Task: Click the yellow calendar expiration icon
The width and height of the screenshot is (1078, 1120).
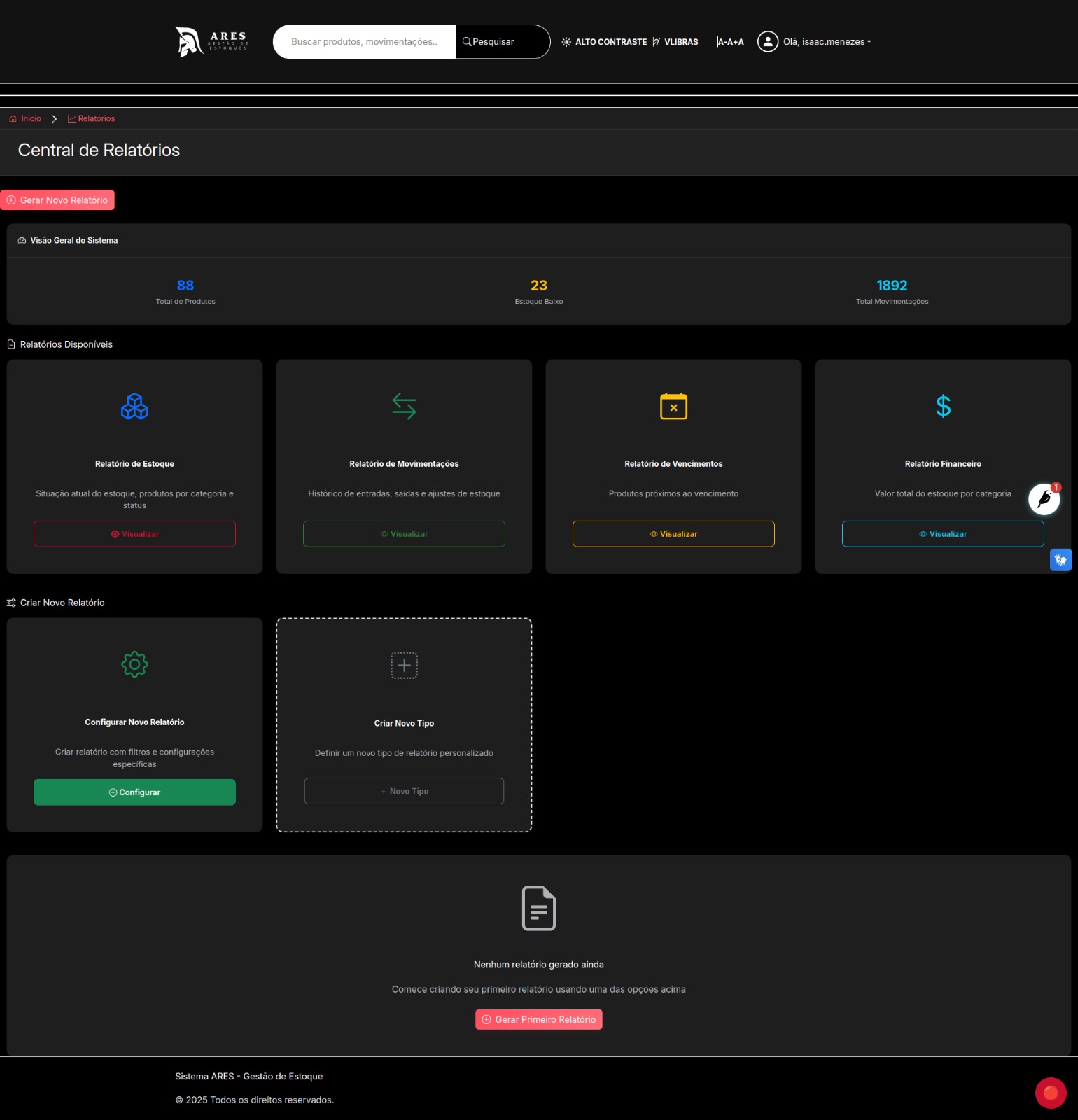Action: coord(673,406)
